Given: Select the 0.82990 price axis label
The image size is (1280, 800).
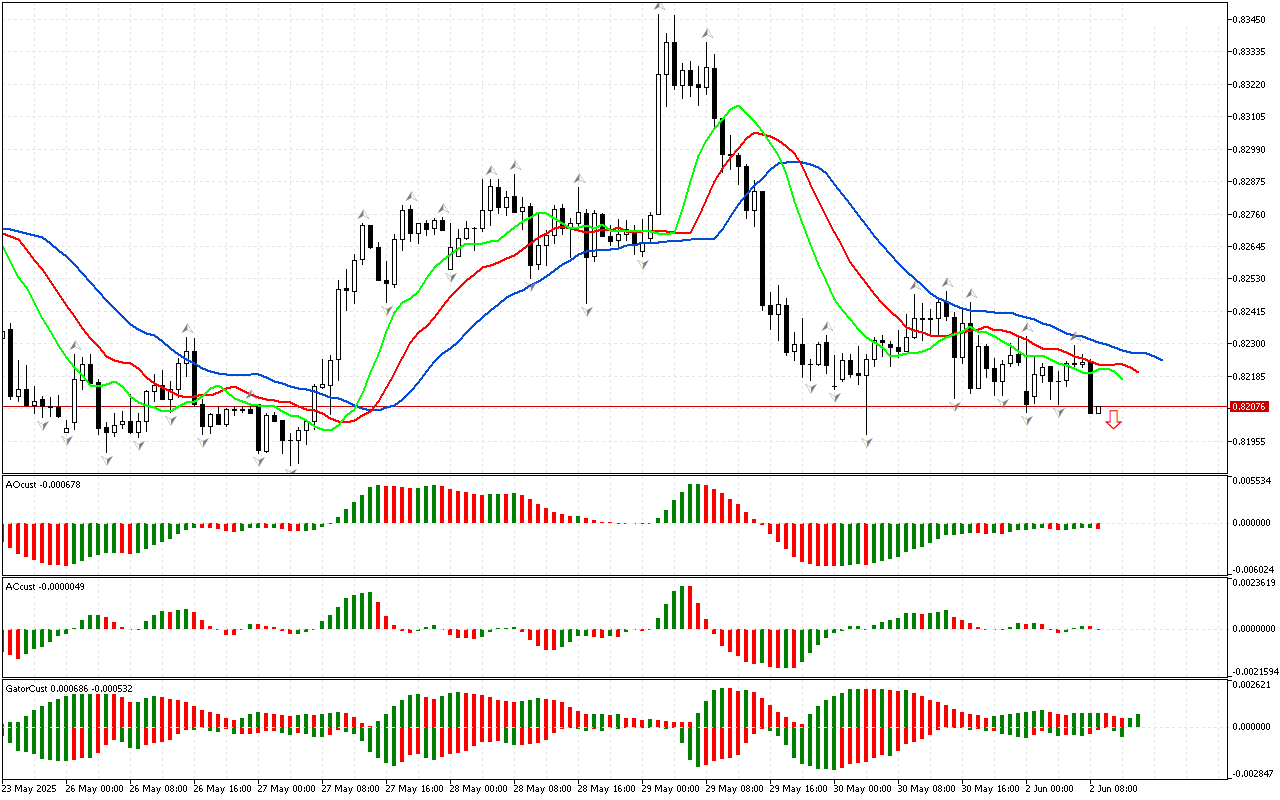Looking at the screenshot, I should (1250, 149).
